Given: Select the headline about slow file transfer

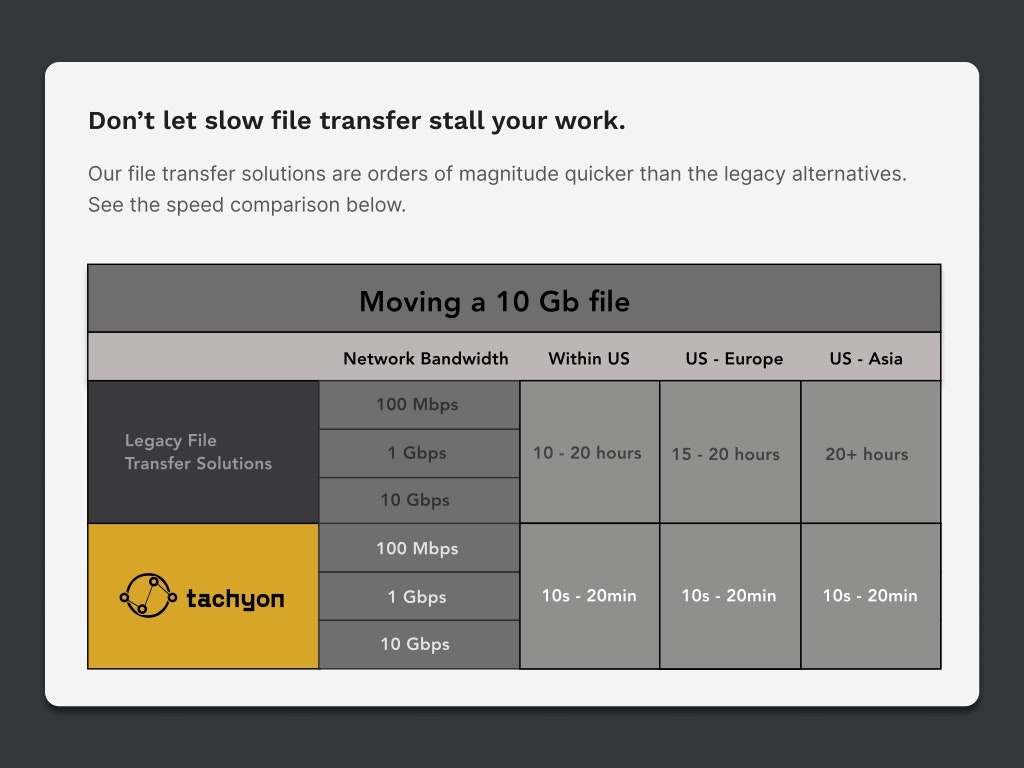Looking at the screenshot, I should coord(357,121).
